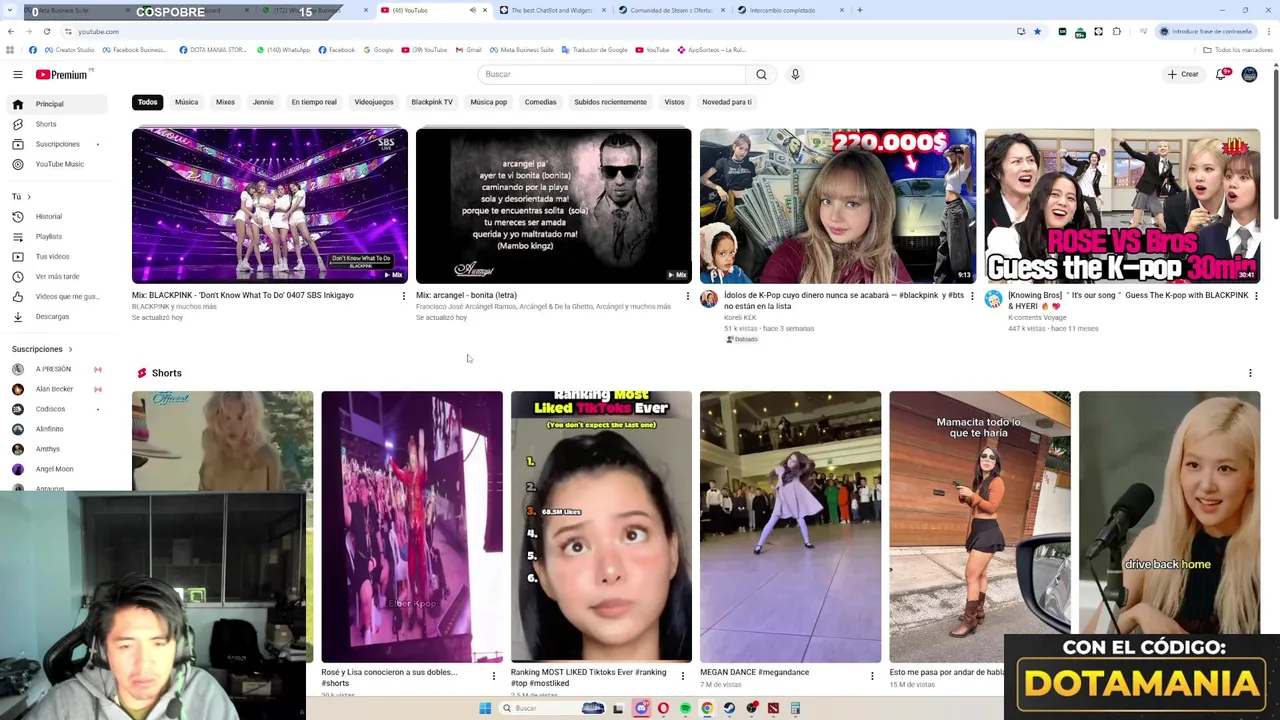Open the account avatar menu
Screen dimensions: 1280x720
[1249, 74]
